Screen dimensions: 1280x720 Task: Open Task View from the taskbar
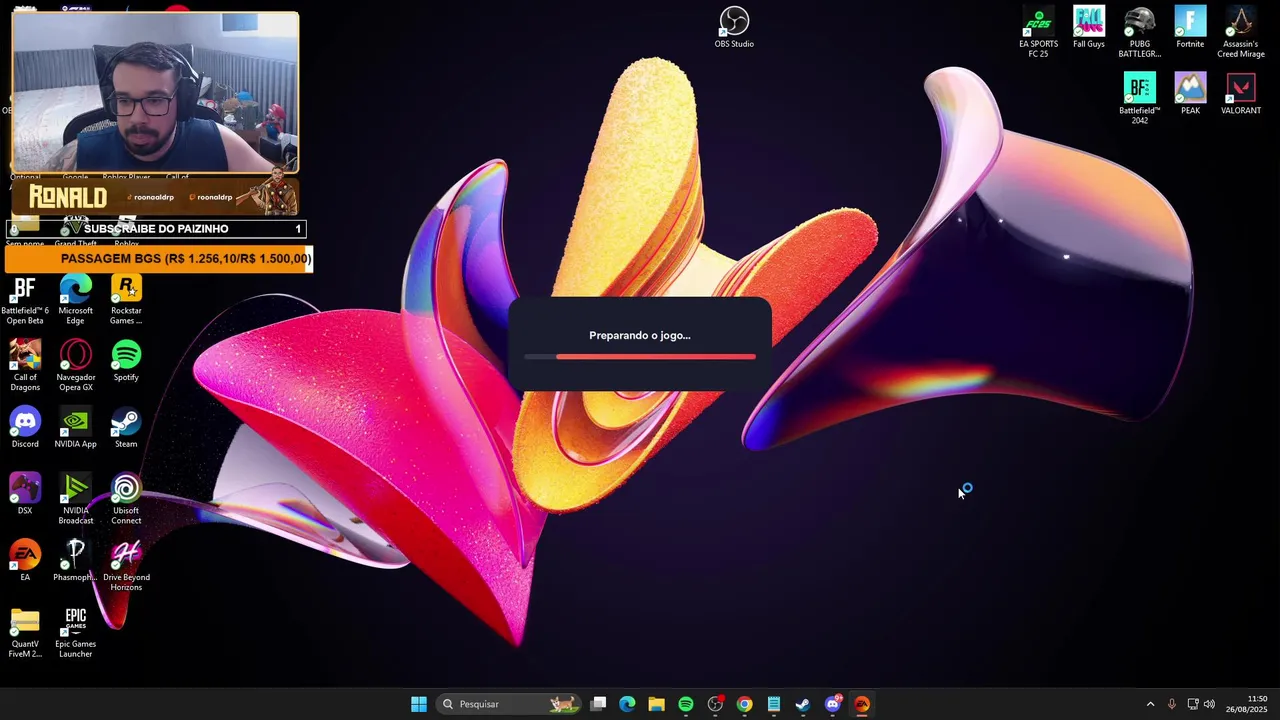click(x=598, y=704)
